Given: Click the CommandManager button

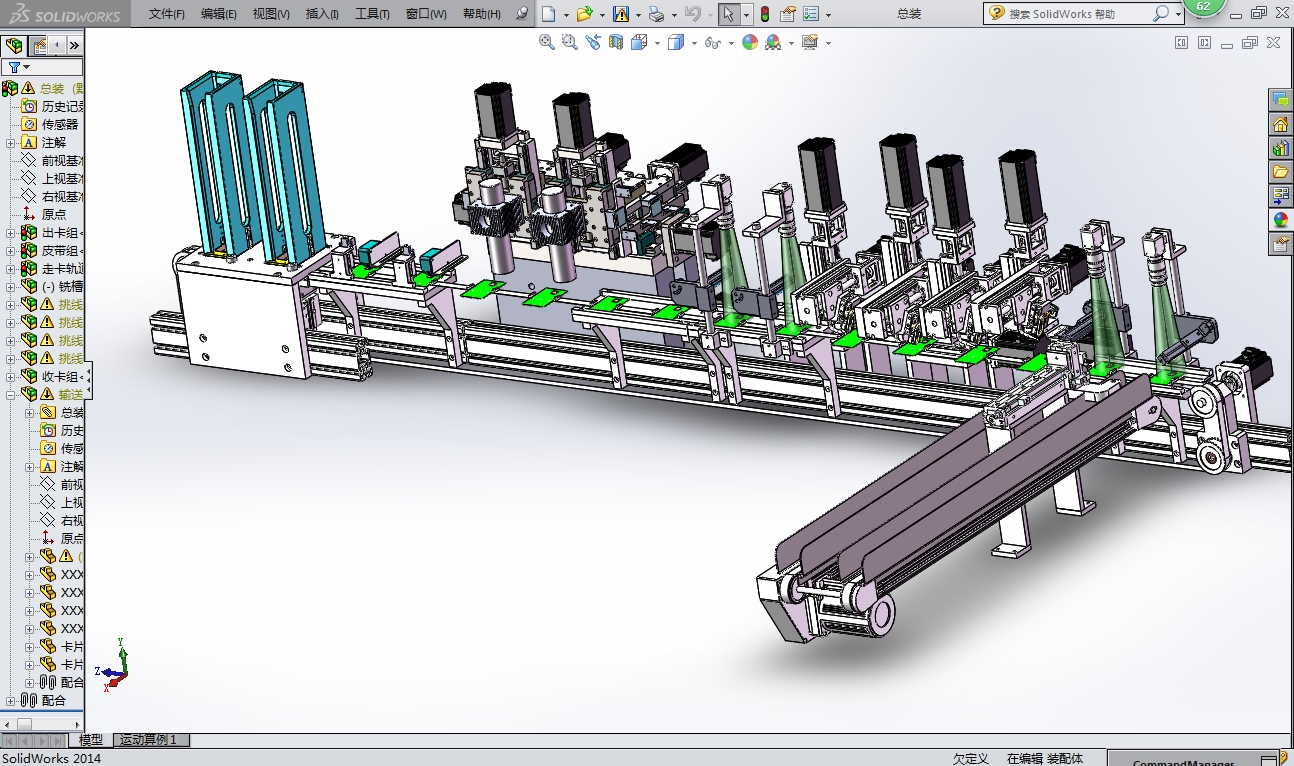Looking at the screenshot, I should [1183, 760].
